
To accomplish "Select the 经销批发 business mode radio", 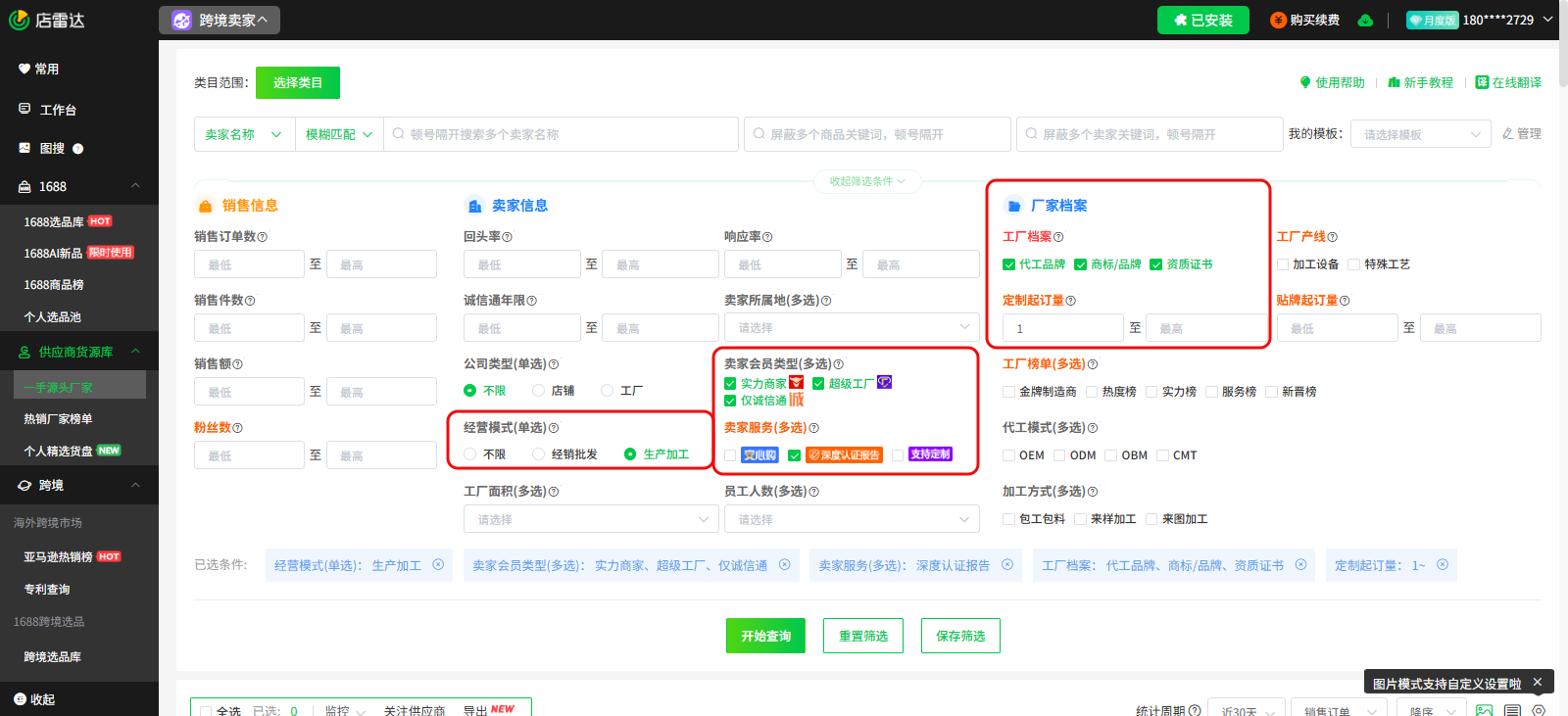I will [539, 454].
